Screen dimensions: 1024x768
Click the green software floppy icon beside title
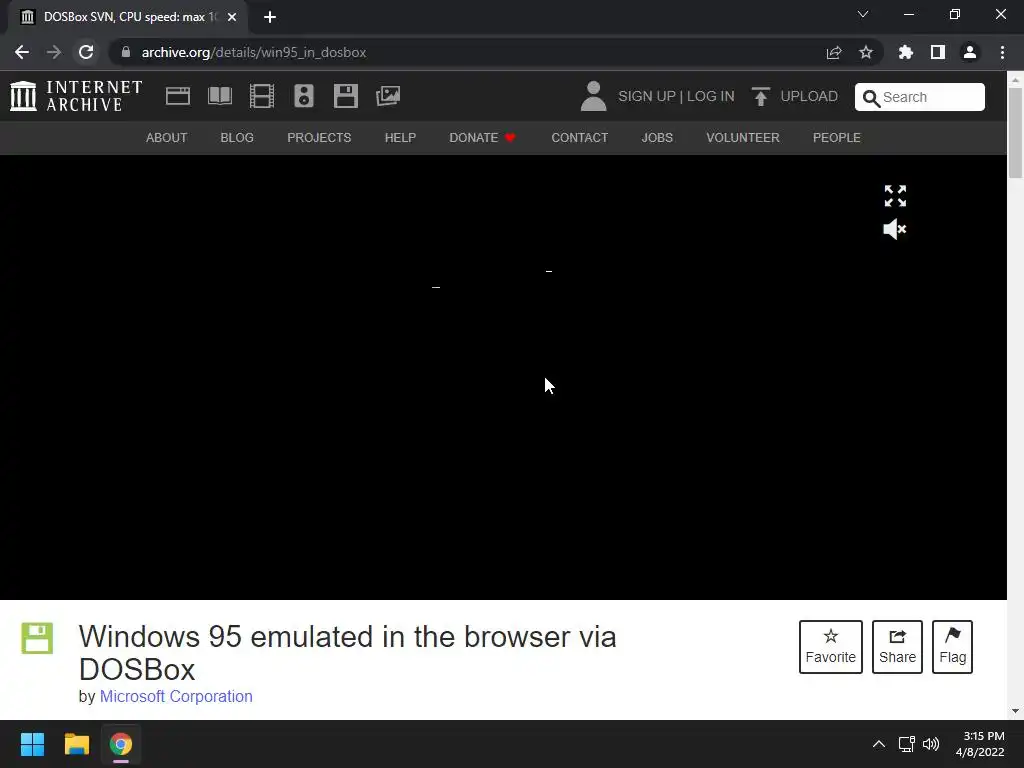(x=37, y=638)
